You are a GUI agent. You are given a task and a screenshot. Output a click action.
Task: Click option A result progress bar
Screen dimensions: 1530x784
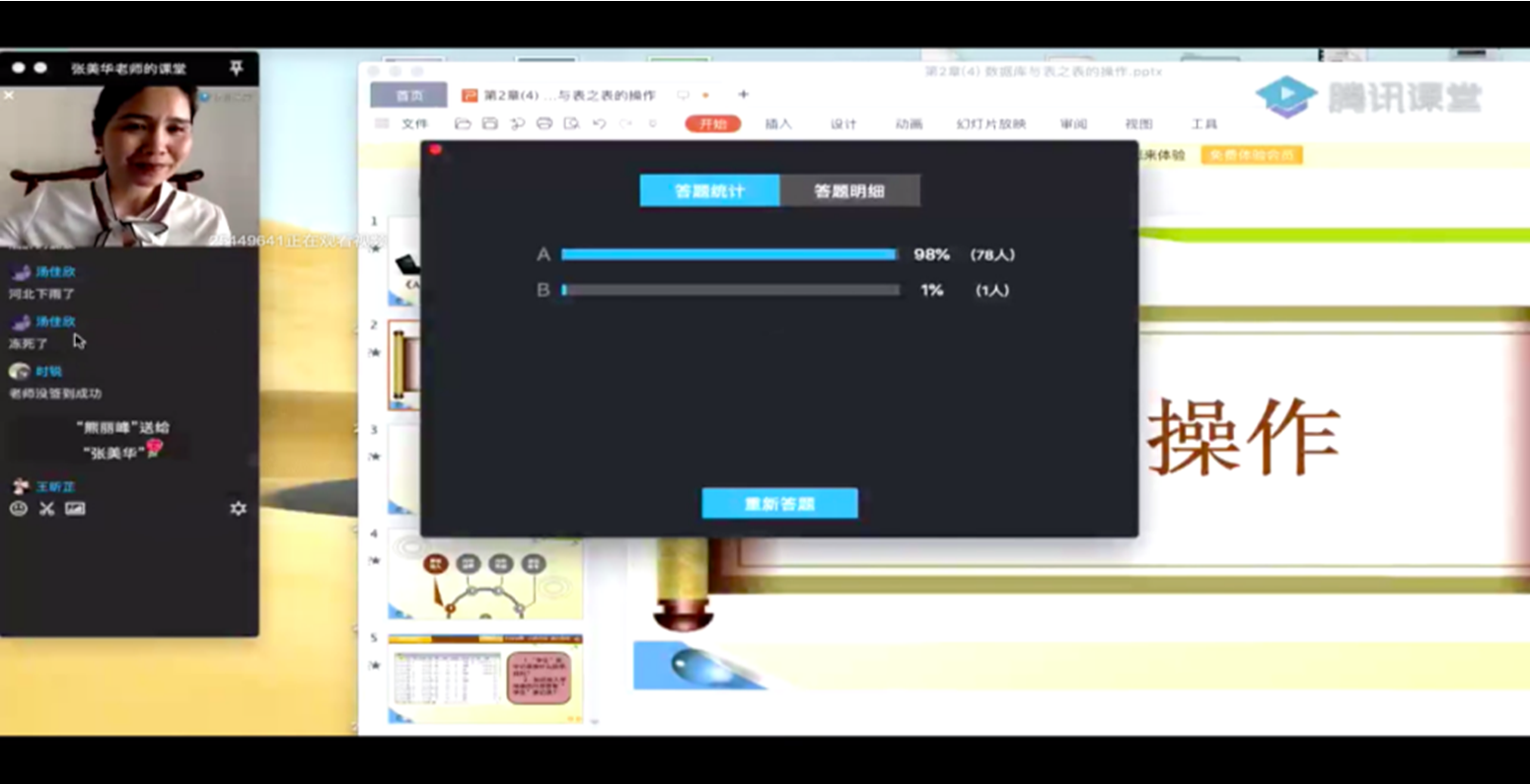pyautogui.click(x=729, y=254)
